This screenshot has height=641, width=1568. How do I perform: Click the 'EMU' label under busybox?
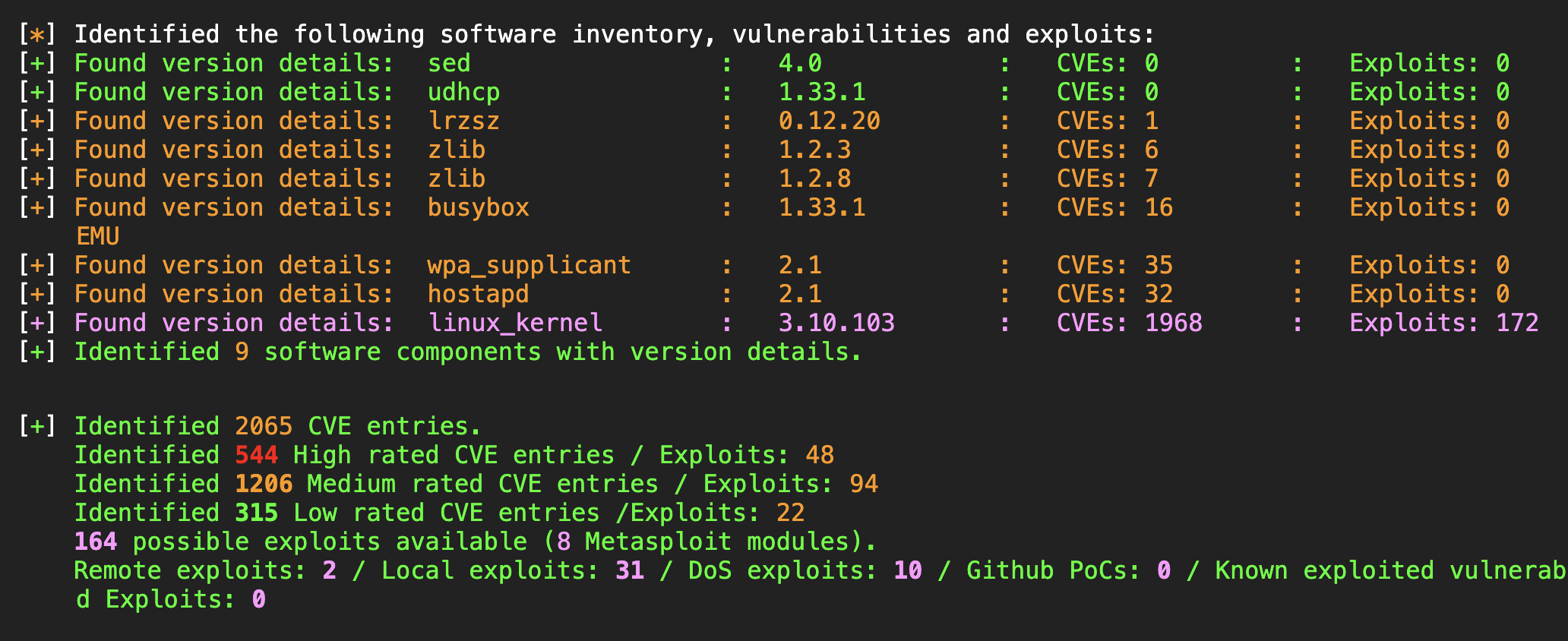[x=98, y=236]
